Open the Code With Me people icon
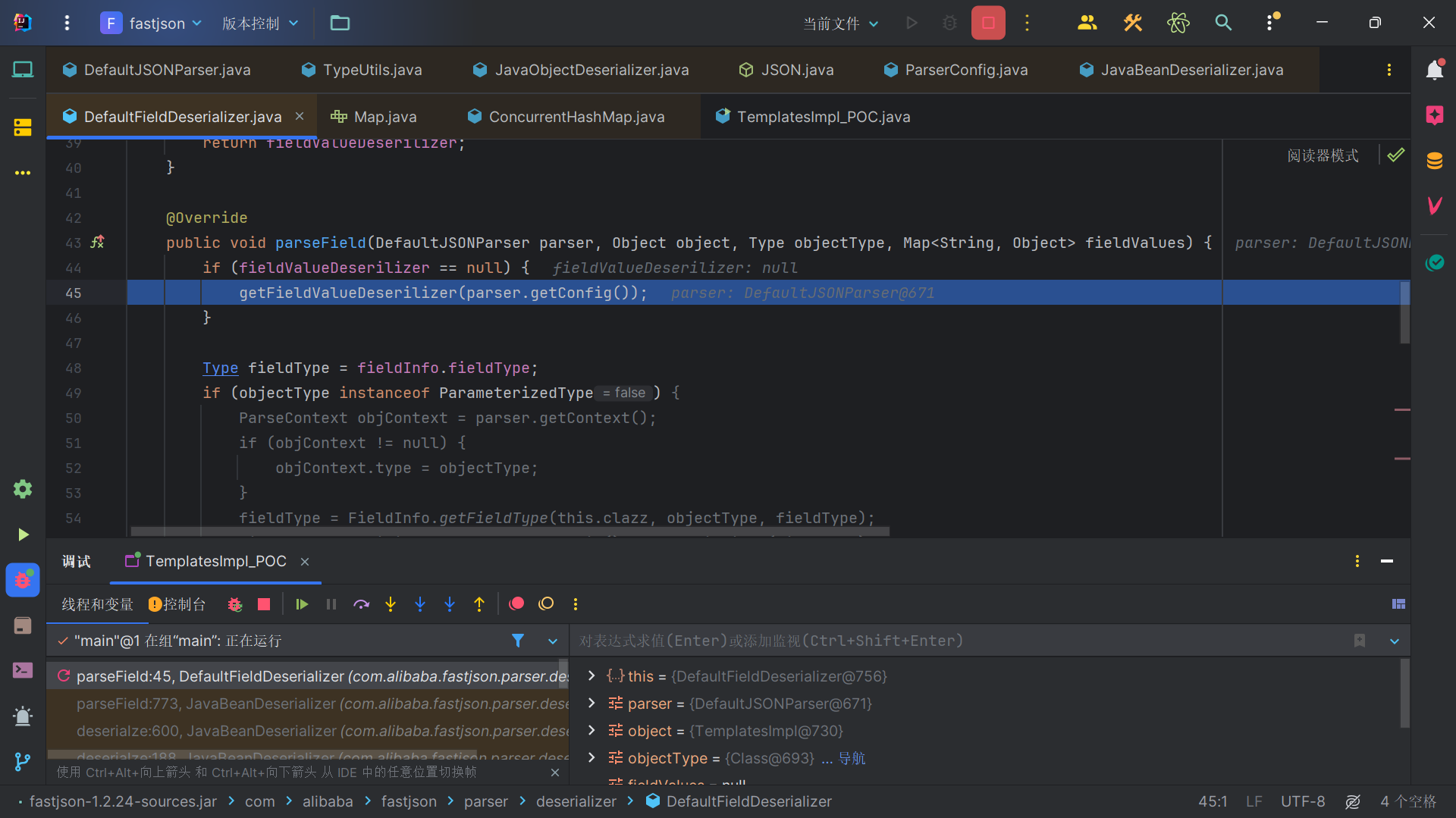The height and width of the screenshot is (818, 1456). (1087, 23)
